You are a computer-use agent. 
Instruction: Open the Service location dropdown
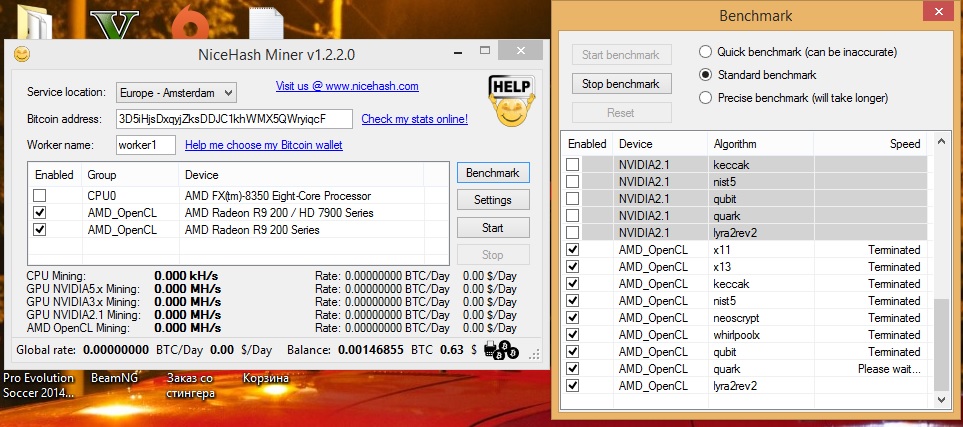coord(176,93)
